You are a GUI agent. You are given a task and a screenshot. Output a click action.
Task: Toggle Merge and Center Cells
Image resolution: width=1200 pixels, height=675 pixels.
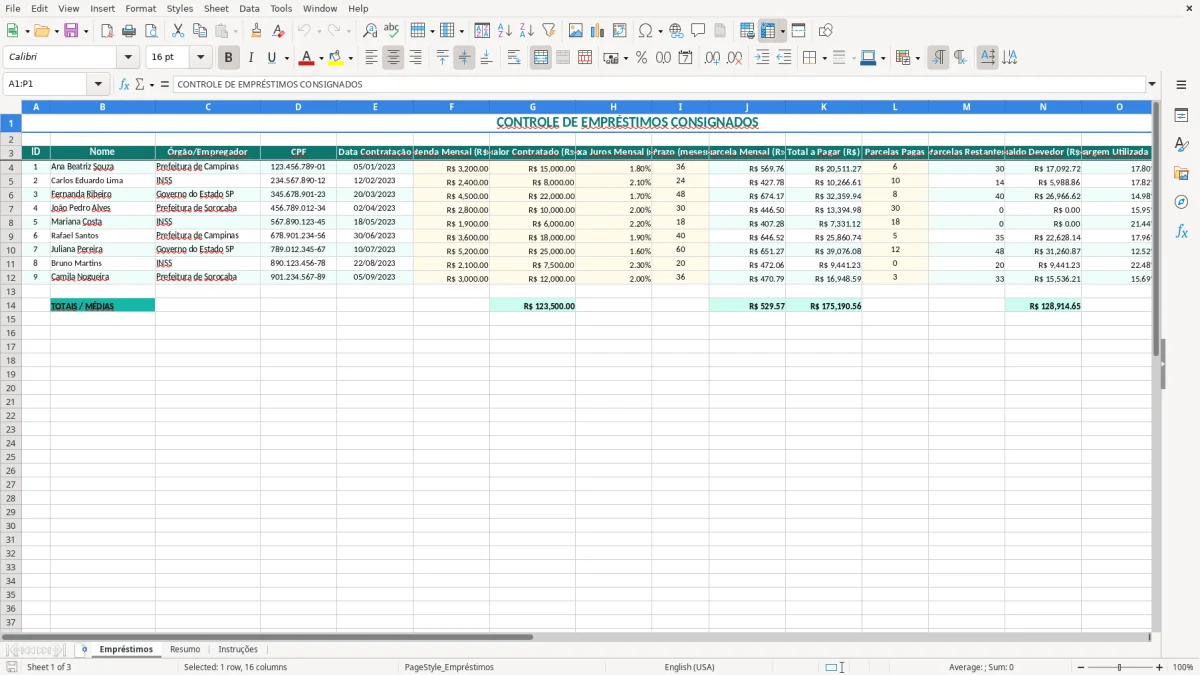coord(541,58)
